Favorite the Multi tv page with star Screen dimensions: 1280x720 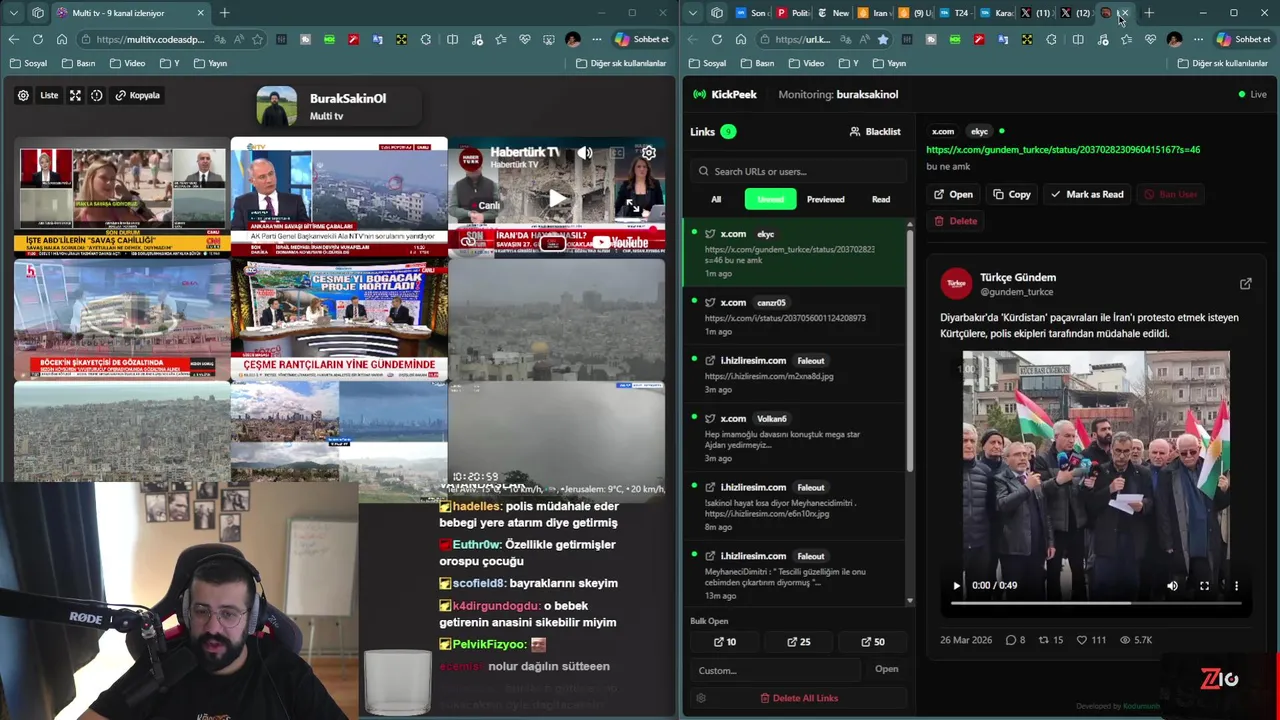pos(258,39)
